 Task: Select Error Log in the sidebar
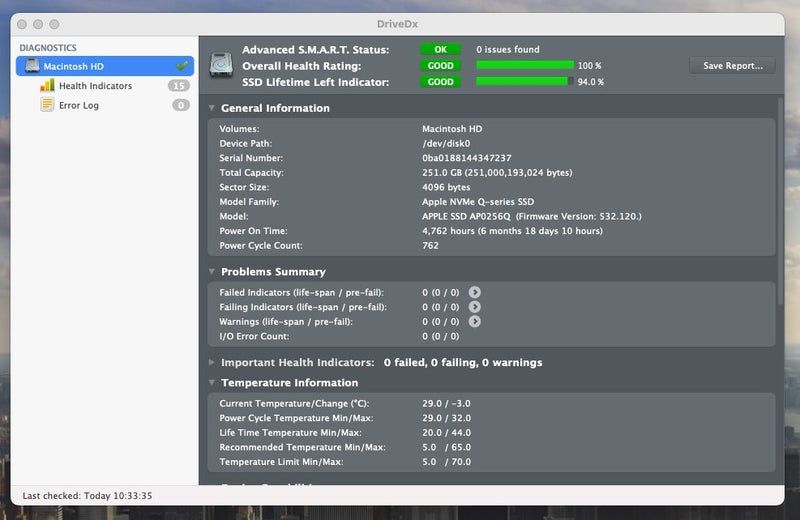[105, 105]
